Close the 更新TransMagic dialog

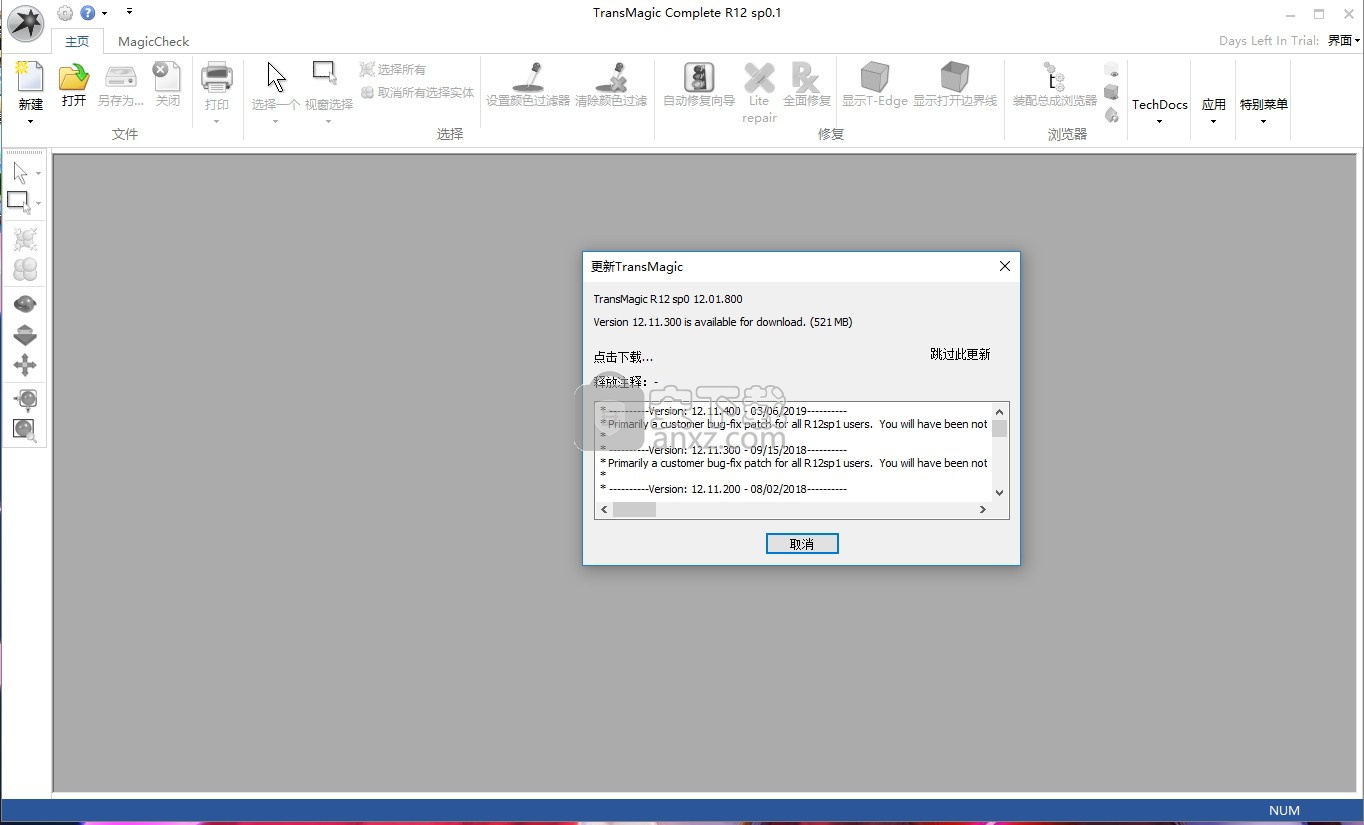pyautogui.click(x=1005, y=266)
